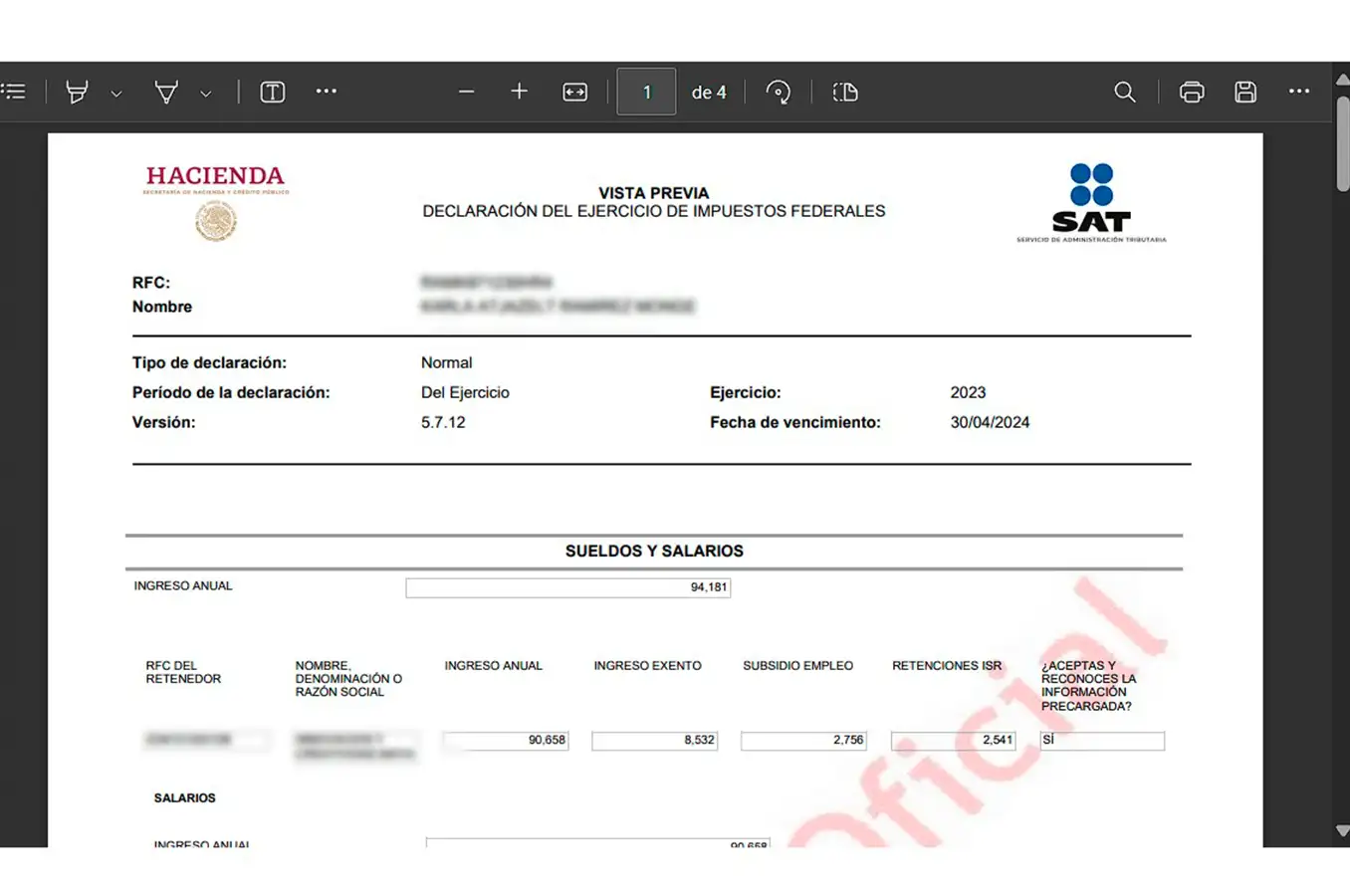Open the table of contents sidebar
1350x896 pixels.
point(14,91)
